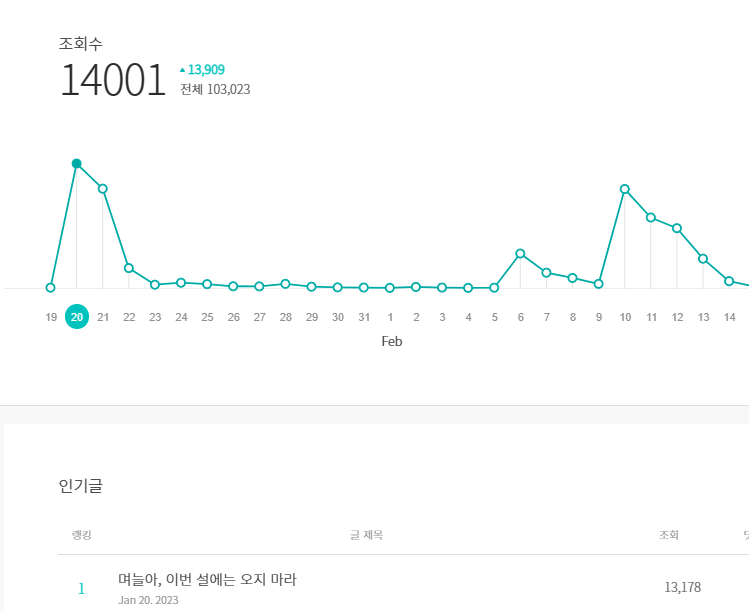
Task: Select the date label 10 on the axis
Action: [x=625, y=317]
